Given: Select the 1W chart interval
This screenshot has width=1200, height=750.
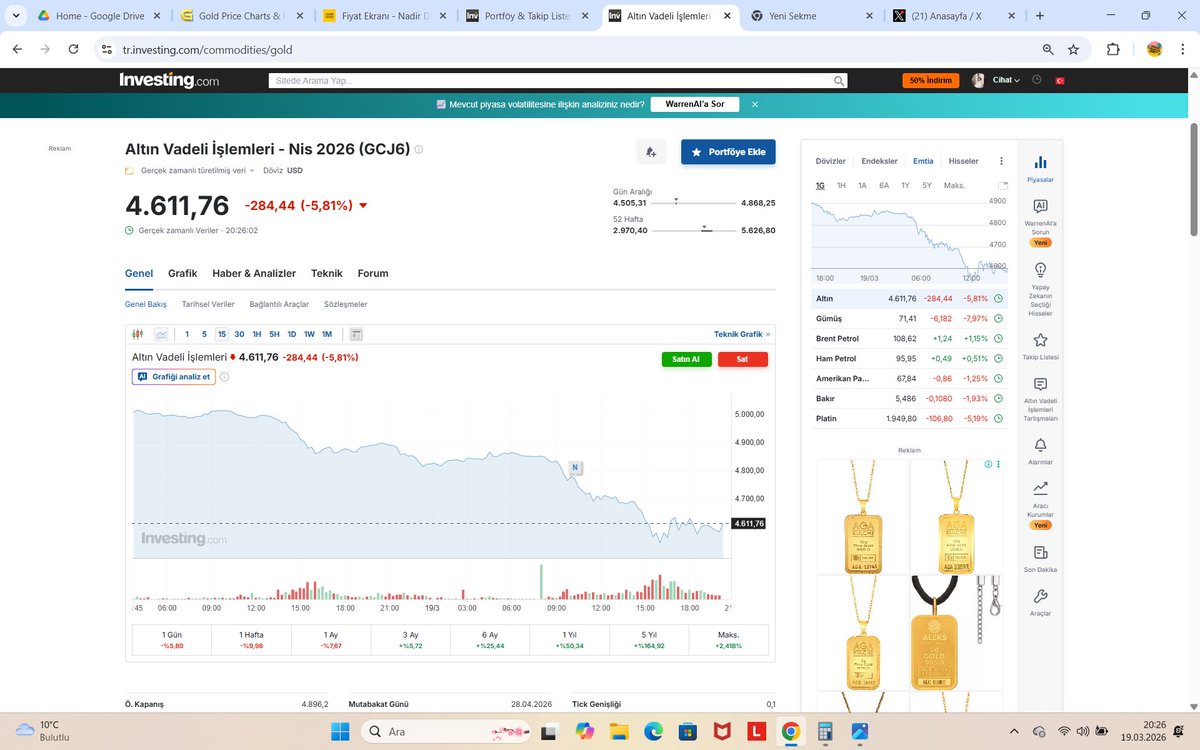Looking at the screenshot, I should click(309, 334).
